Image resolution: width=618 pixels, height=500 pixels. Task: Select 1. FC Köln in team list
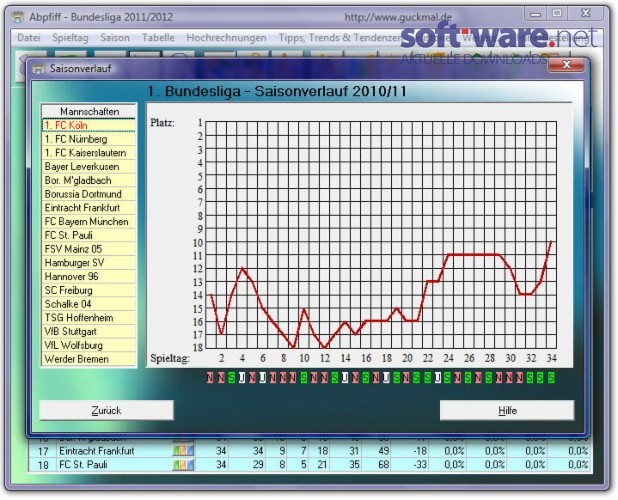(x=89, y=125)
